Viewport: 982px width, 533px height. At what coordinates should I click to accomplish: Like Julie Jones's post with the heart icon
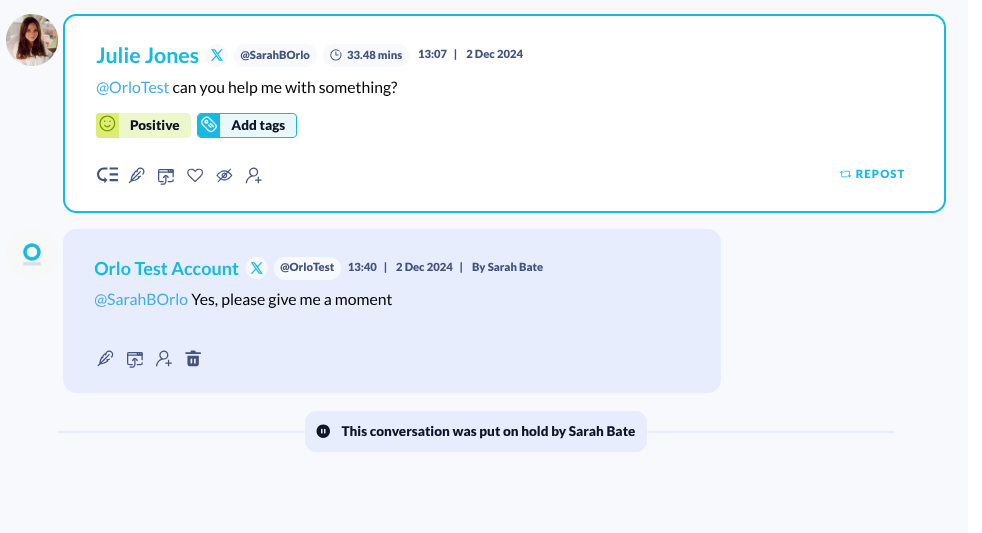pyautogui.click(x=195, y=175)
